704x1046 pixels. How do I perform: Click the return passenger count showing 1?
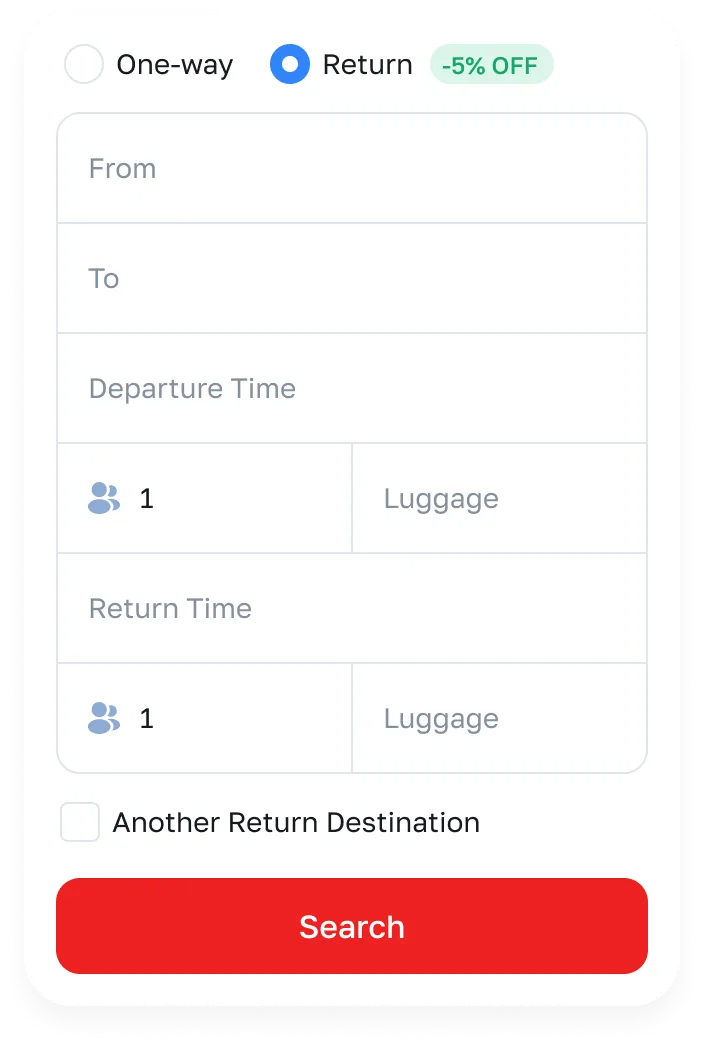[x=146, y=718]
